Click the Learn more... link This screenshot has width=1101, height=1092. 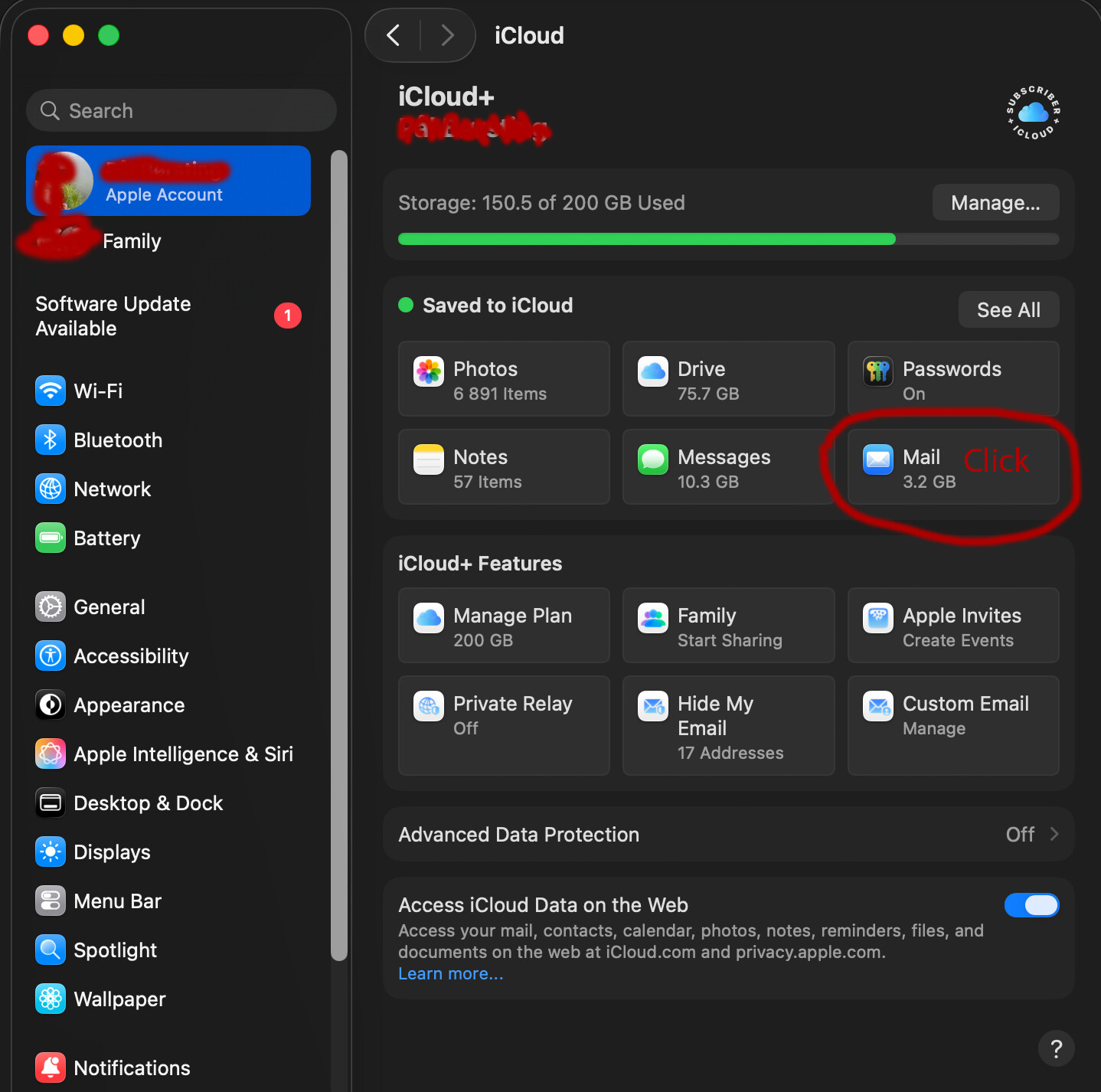pos(450,974)
